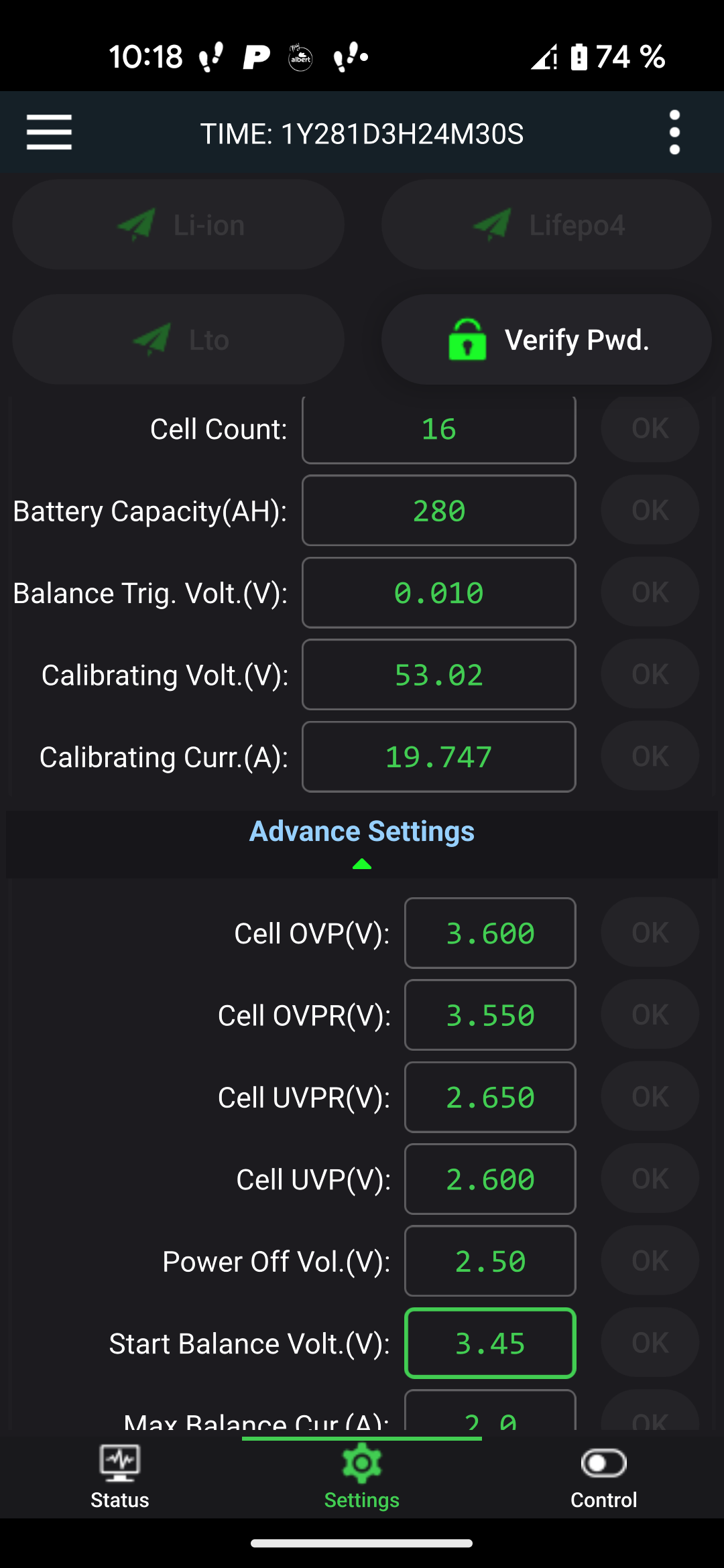Open the three-dot overflow menu

674,132
